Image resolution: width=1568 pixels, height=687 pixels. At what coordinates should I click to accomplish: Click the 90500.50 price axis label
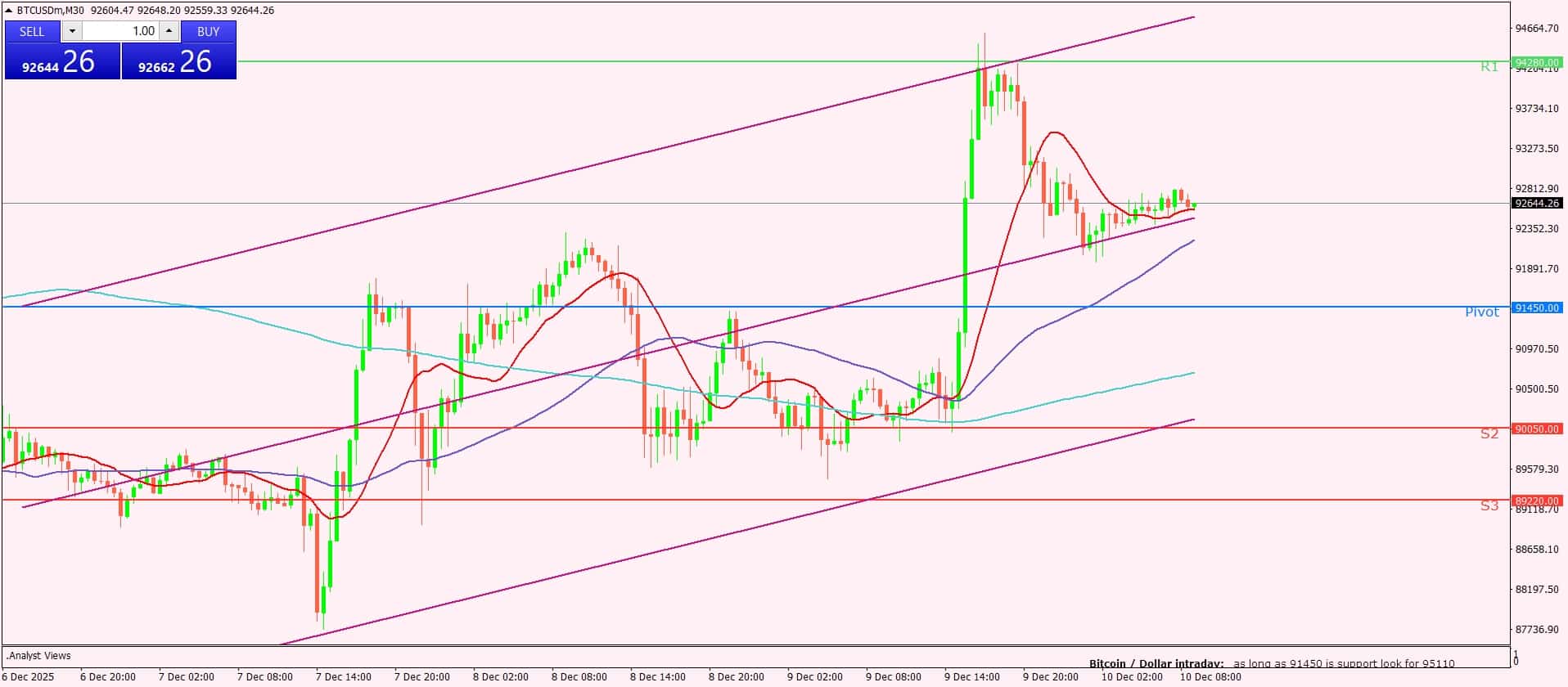click(x=1537, y=388)
